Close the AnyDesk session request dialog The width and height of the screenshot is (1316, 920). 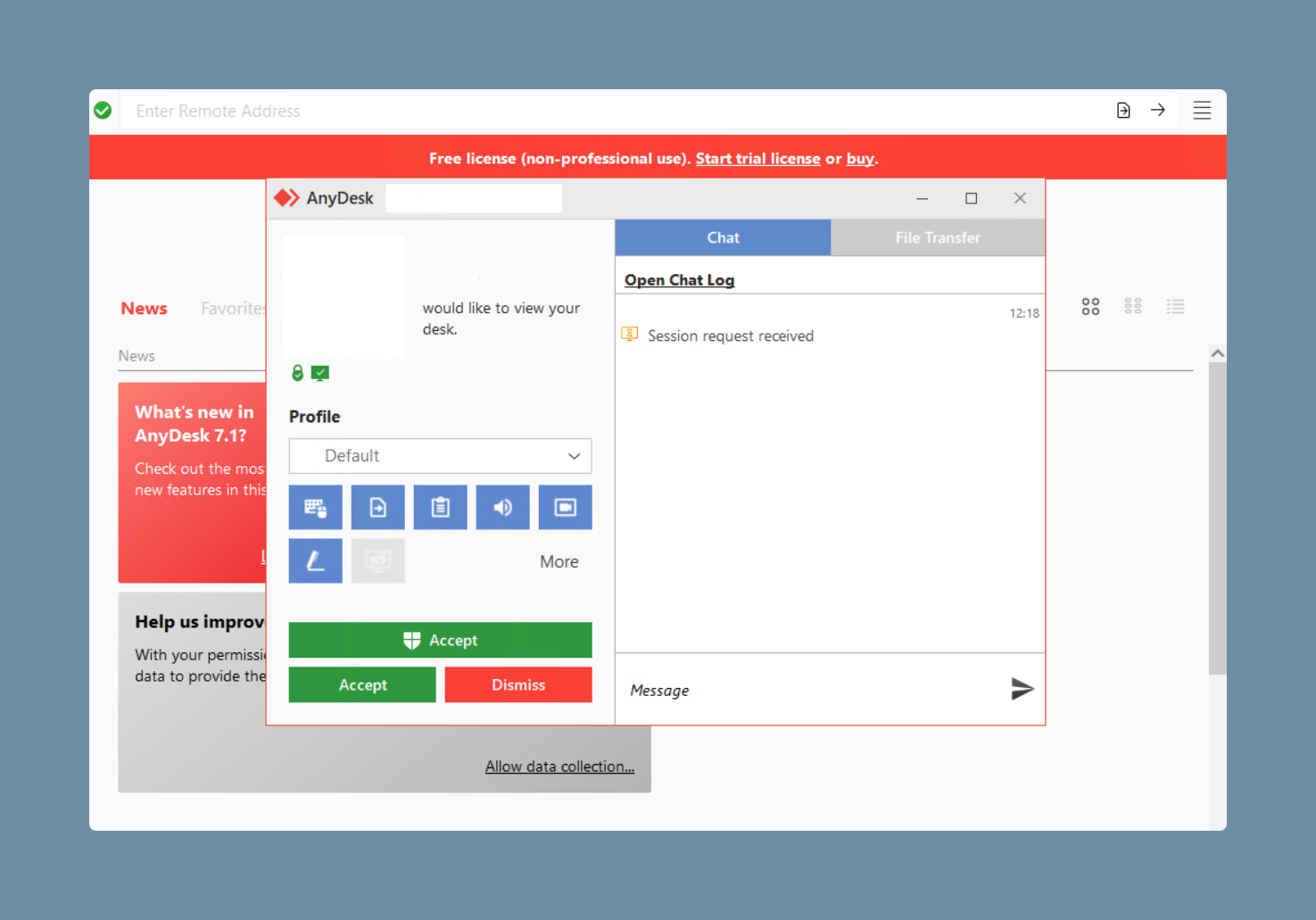(x=1020, y=198)
